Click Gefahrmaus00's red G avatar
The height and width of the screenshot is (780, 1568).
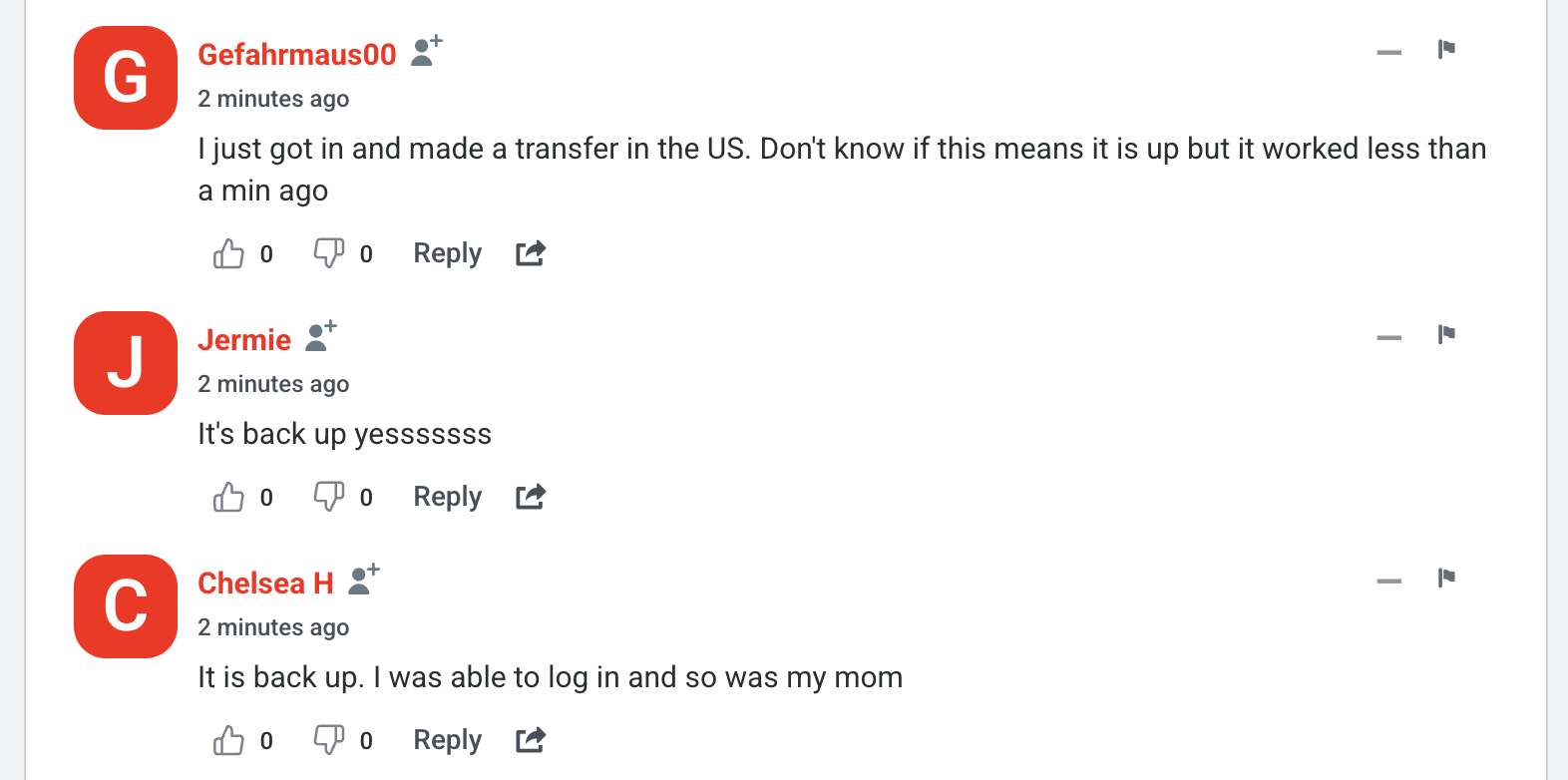126,78
